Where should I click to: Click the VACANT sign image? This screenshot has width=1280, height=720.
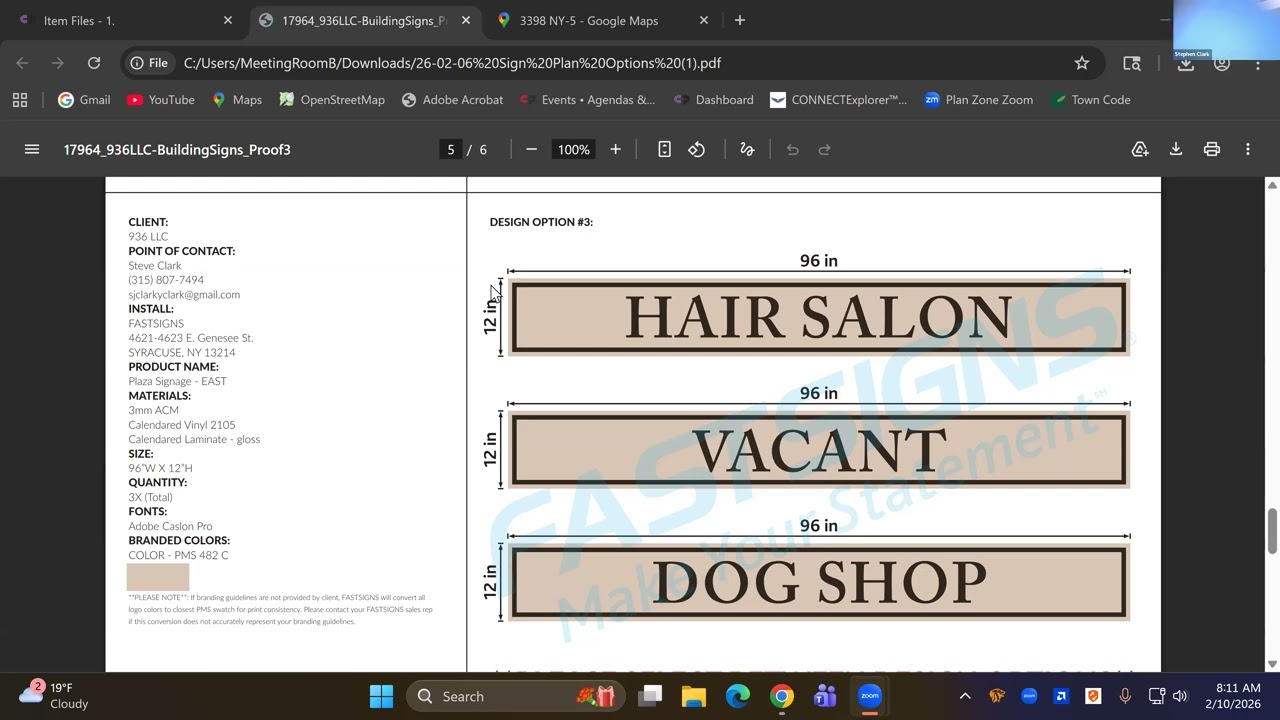[x=819, y=450]
